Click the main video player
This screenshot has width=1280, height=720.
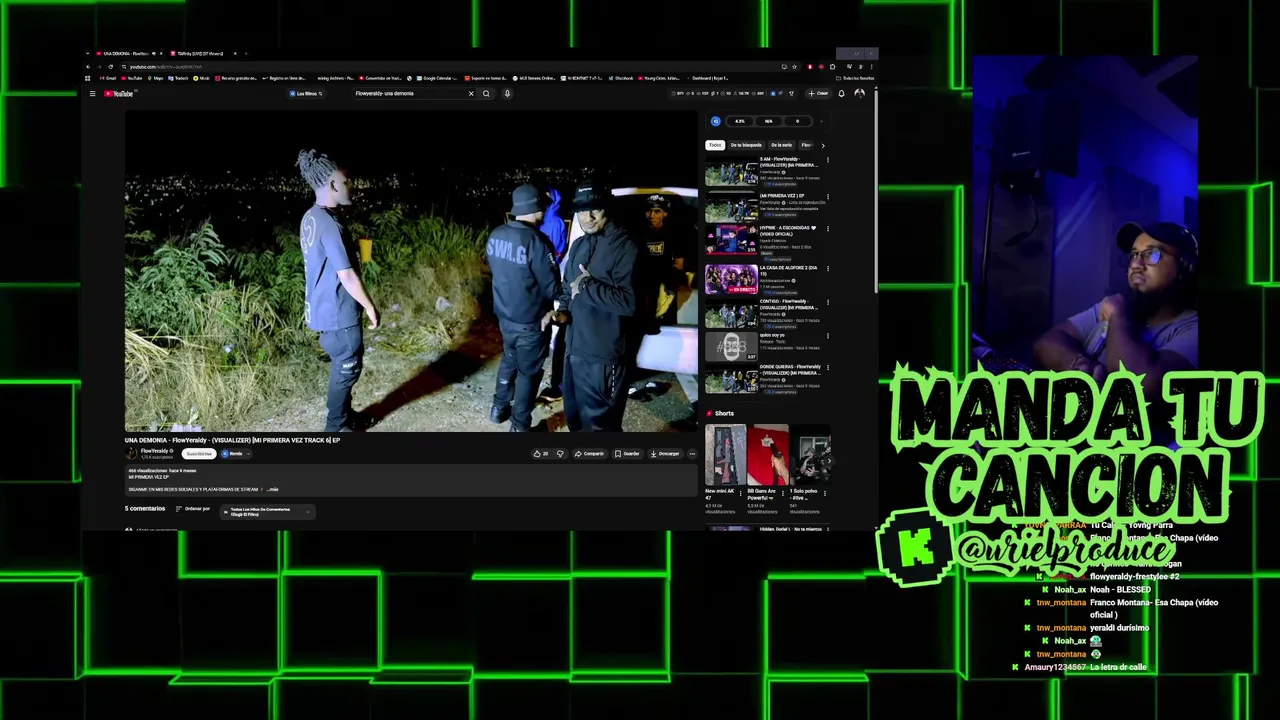(x=411, y=271)
